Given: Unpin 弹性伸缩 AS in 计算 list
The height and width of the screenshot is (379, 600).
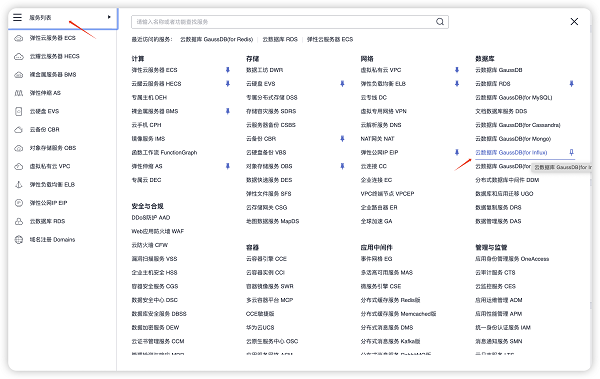Looking at the screenshot, I should tap(228, 166).
